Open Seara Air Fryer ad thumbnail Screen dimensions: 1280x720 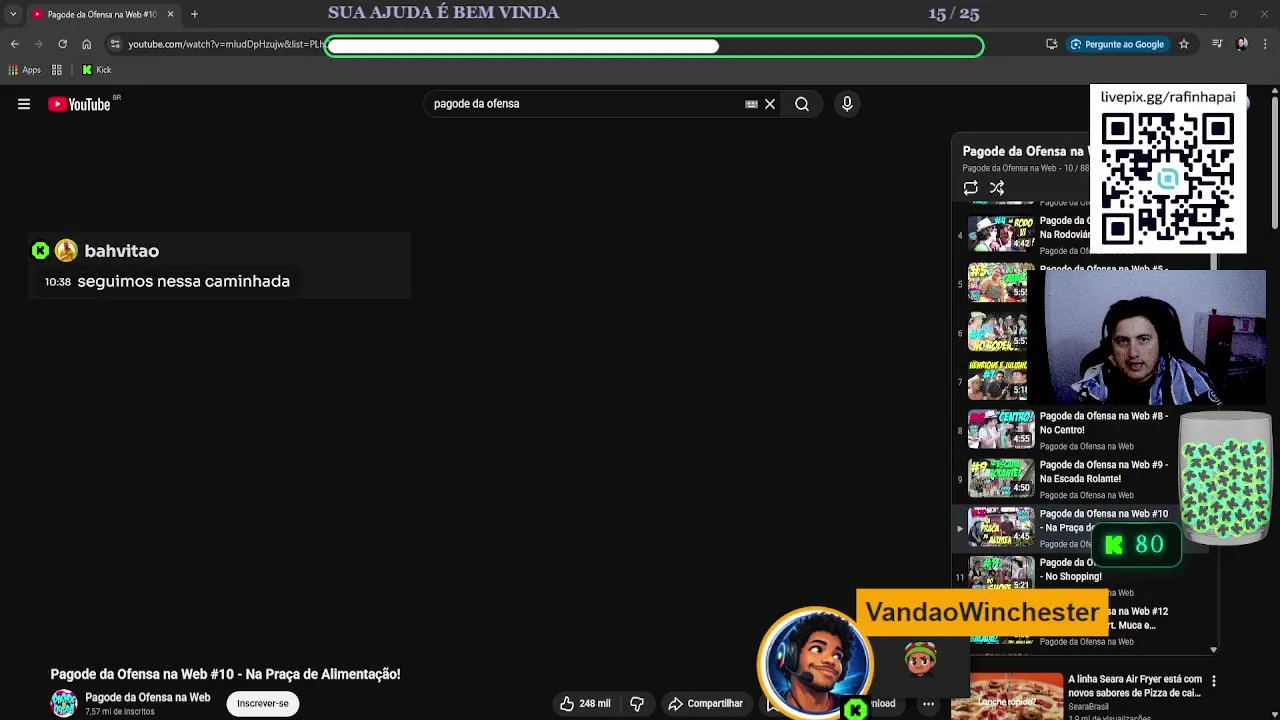[x=1015, y=697]
